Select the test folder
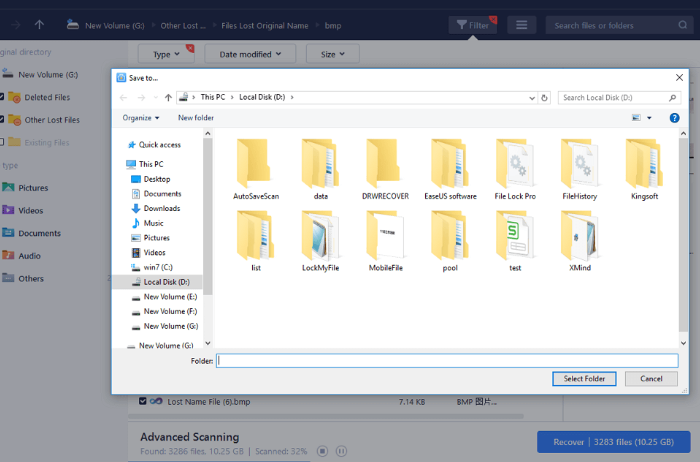 point(515,241)
